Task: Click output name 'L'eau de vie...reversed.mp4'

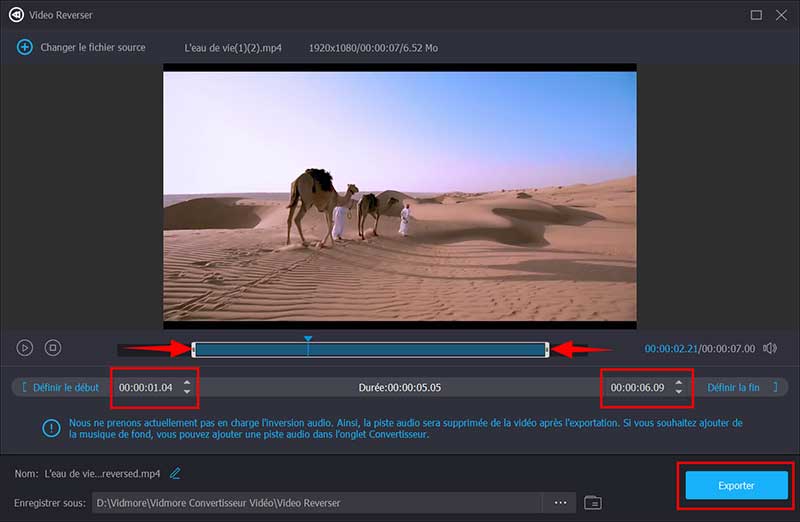Action: pos(102,474)
